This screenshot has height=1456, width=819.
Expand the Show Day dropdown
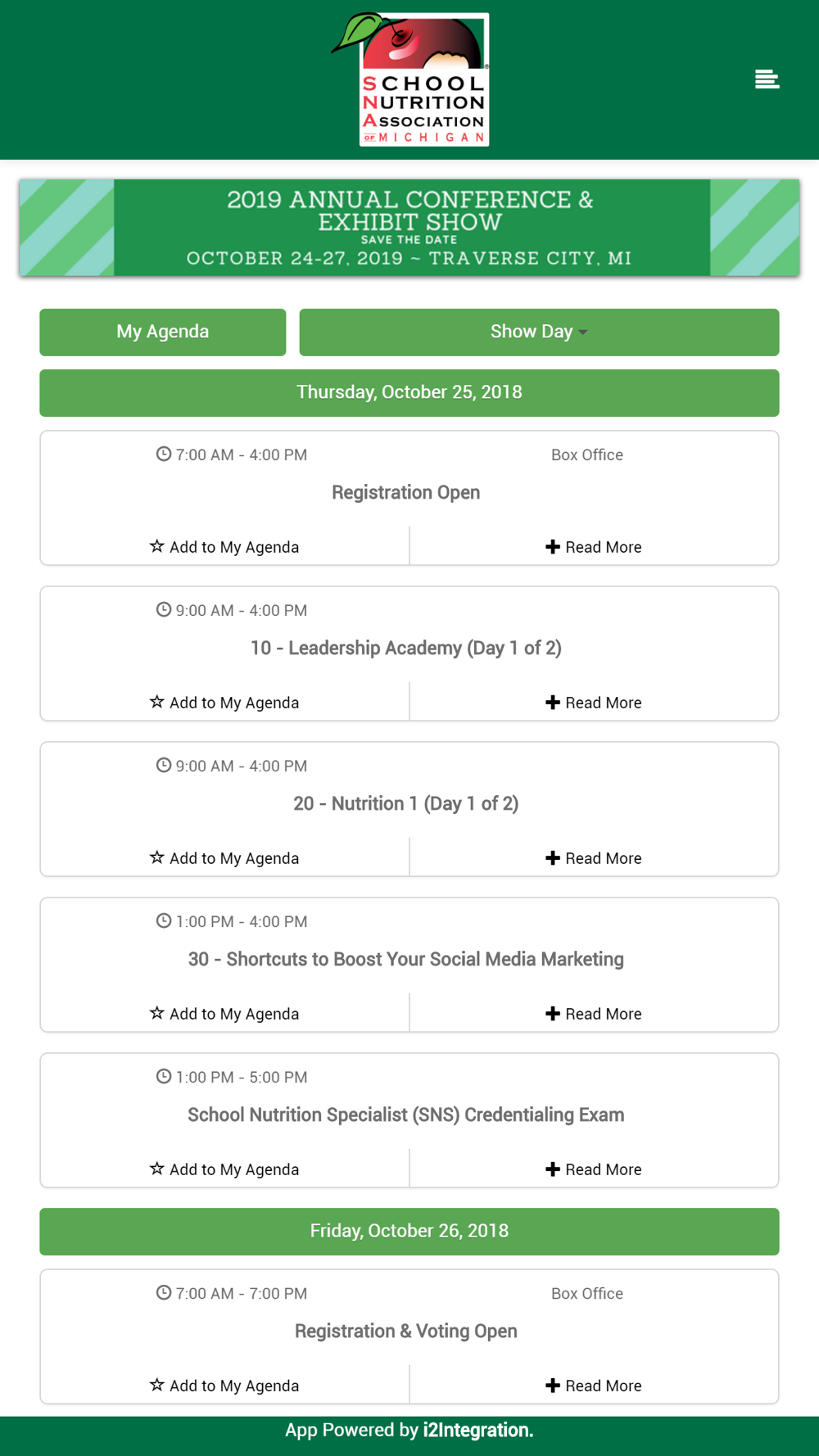539,332
